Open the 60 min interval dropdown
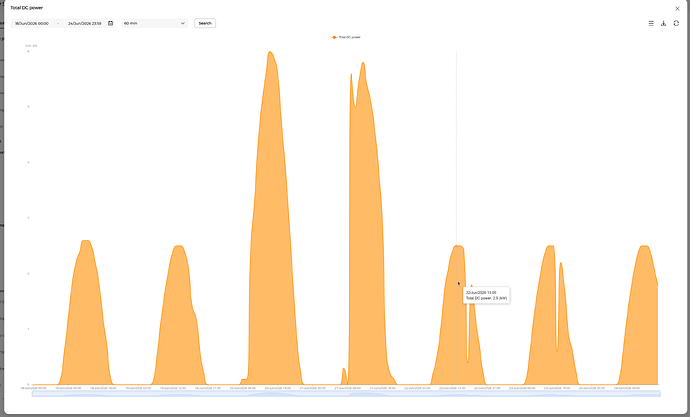The image size is (690, 417). pyautogui.click(x=154, y=23)
